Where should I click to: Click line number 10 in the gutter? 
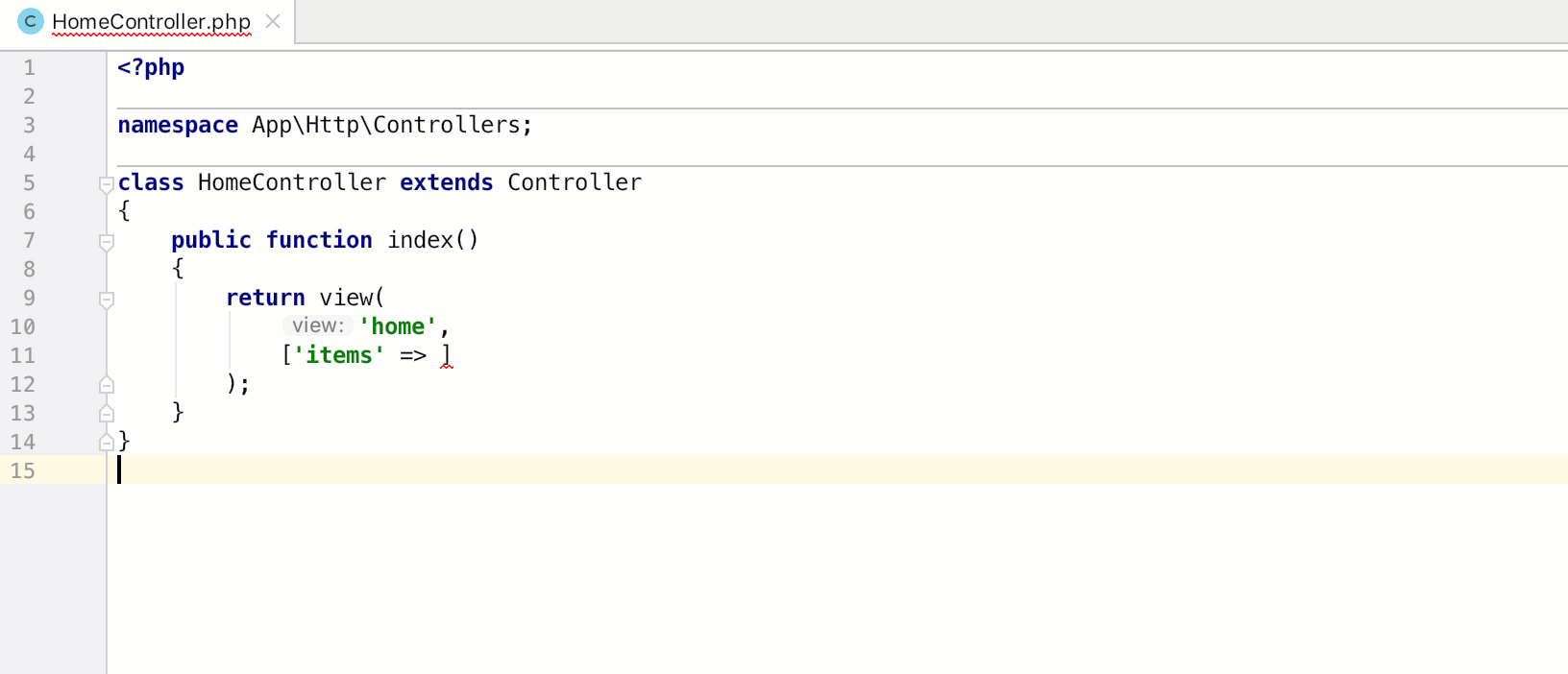pyautogui.click(x=23, y=327)
